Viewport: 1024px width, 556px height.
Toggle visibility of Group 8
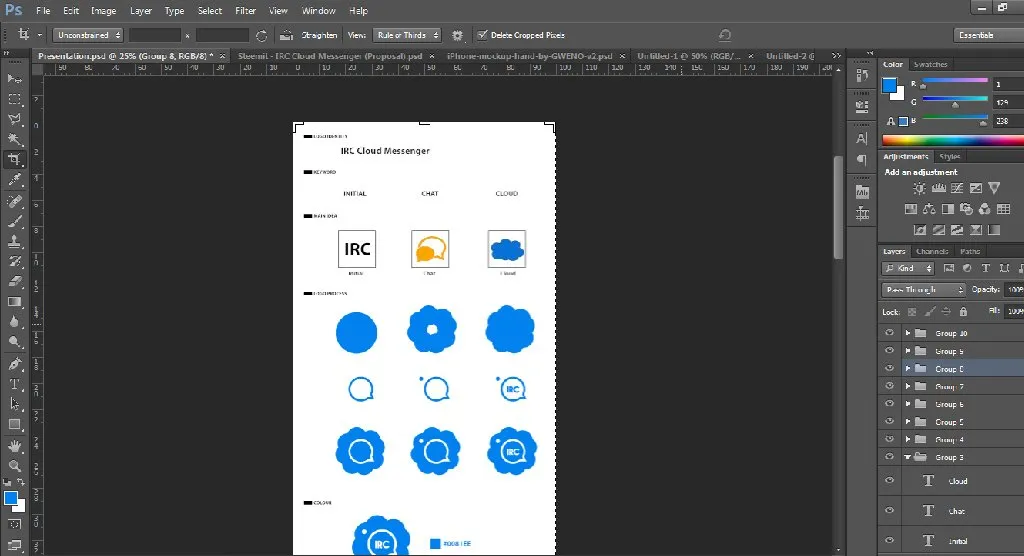[x=889, y=368]
